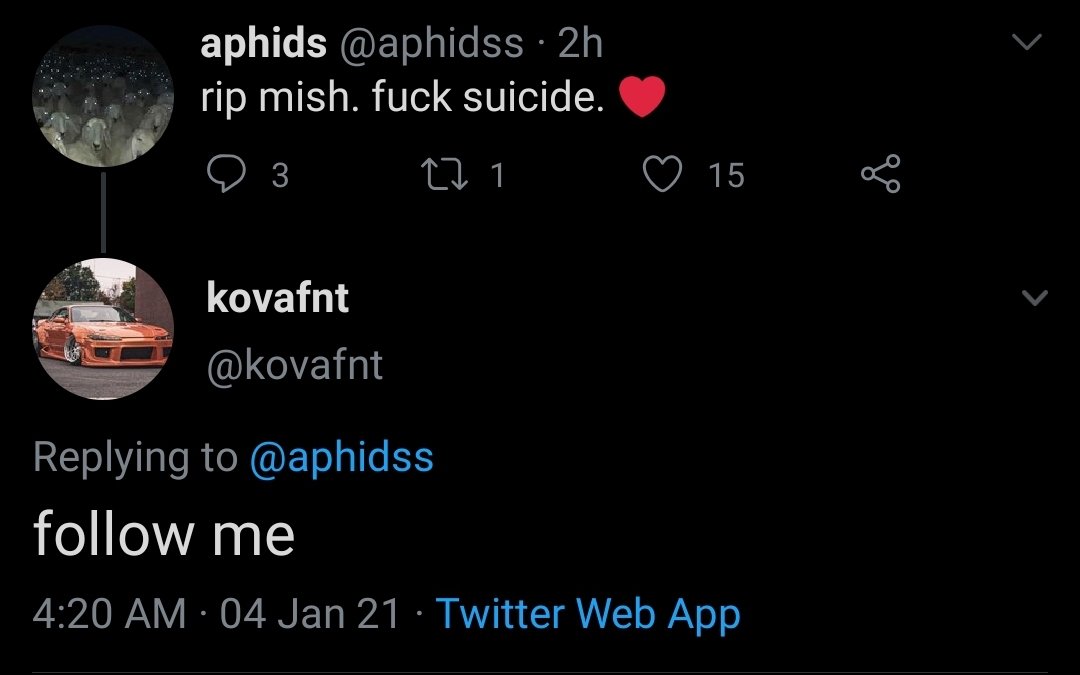The image size is (1080, 675).
Task: Click the 2h timestamp on aphids' tweet
Action: tap(580, 43)
